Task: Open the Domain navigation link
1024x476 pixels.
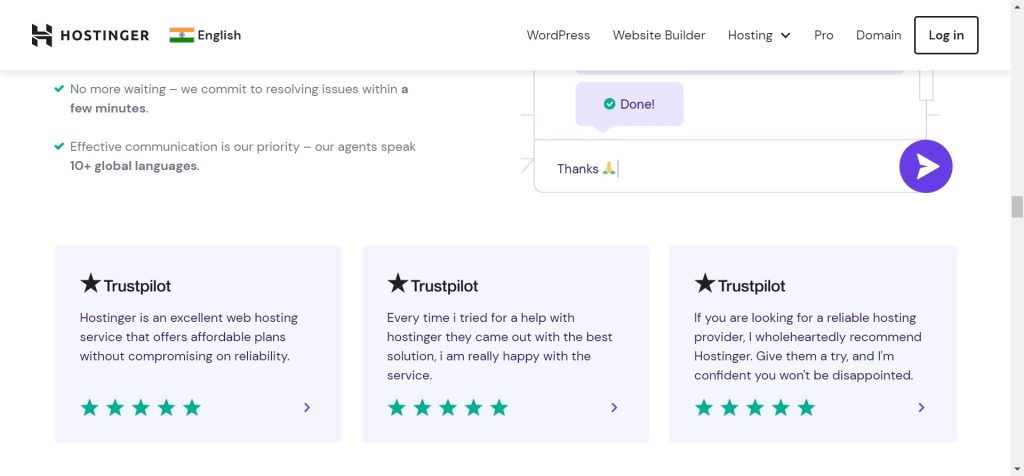Action: coord(878,35)
